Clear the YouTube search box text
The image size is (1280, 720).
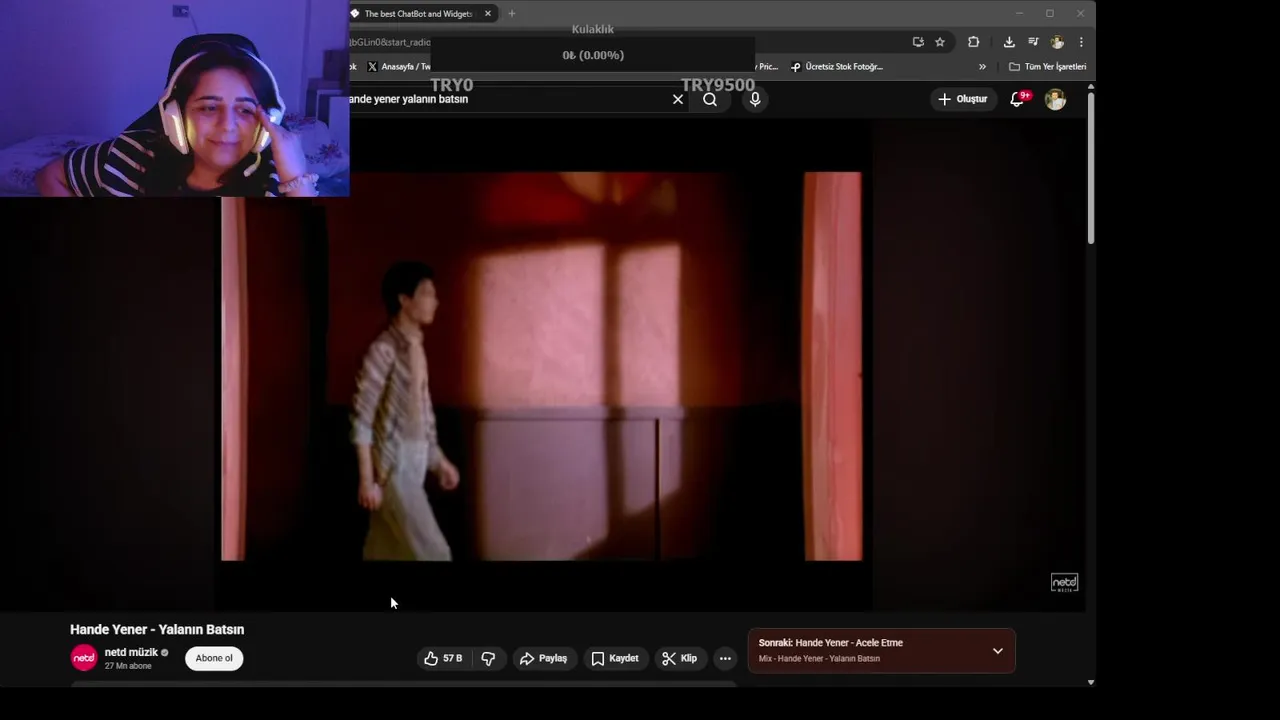coord(678,99)
